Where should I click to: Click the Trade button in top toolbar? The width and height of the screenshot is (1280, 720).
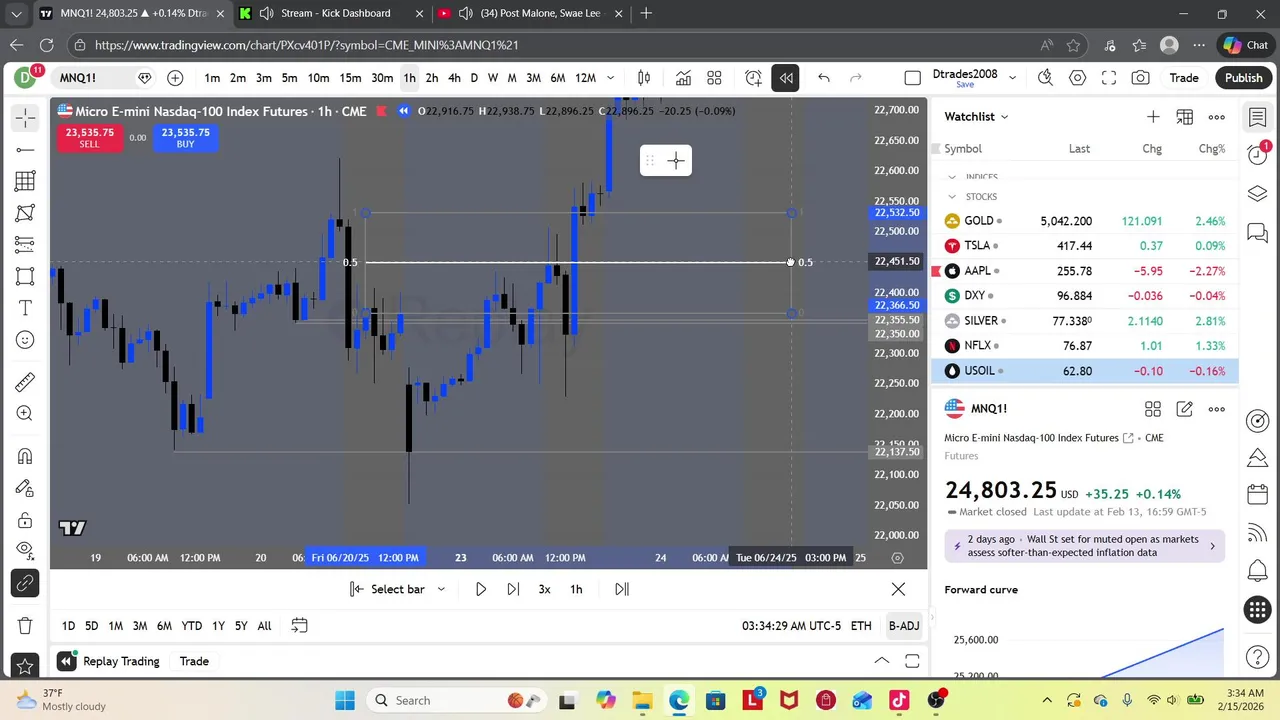click(1184, 78)
